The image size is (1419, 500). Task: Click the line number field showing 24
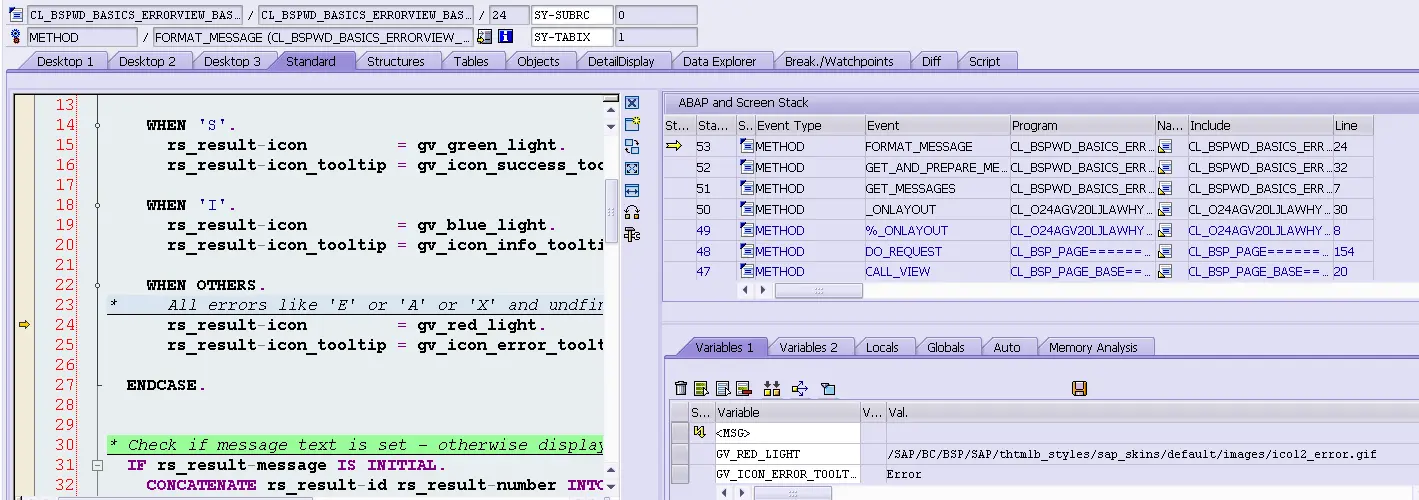pos(508,15)
